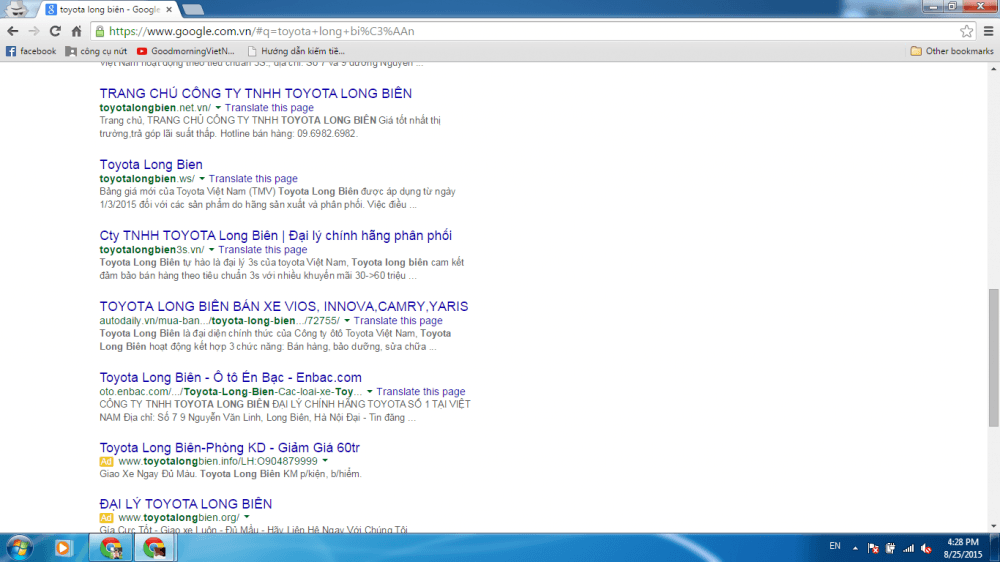Open a new tab next to the Google tab
1000x562 pixels.
193,10
